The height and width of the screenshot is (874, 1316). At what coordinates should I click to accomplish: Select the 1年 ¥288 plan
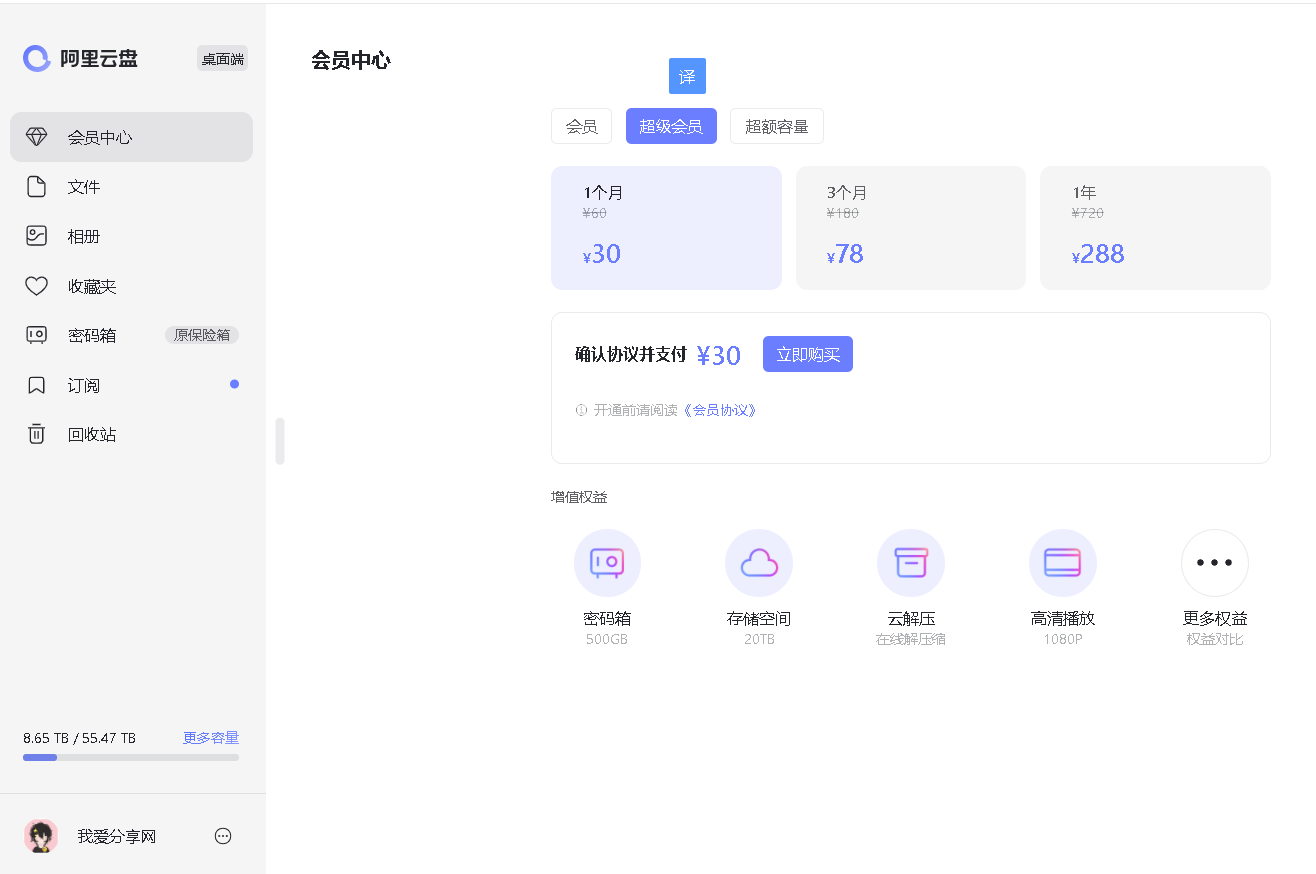[x=1155, y=228]
